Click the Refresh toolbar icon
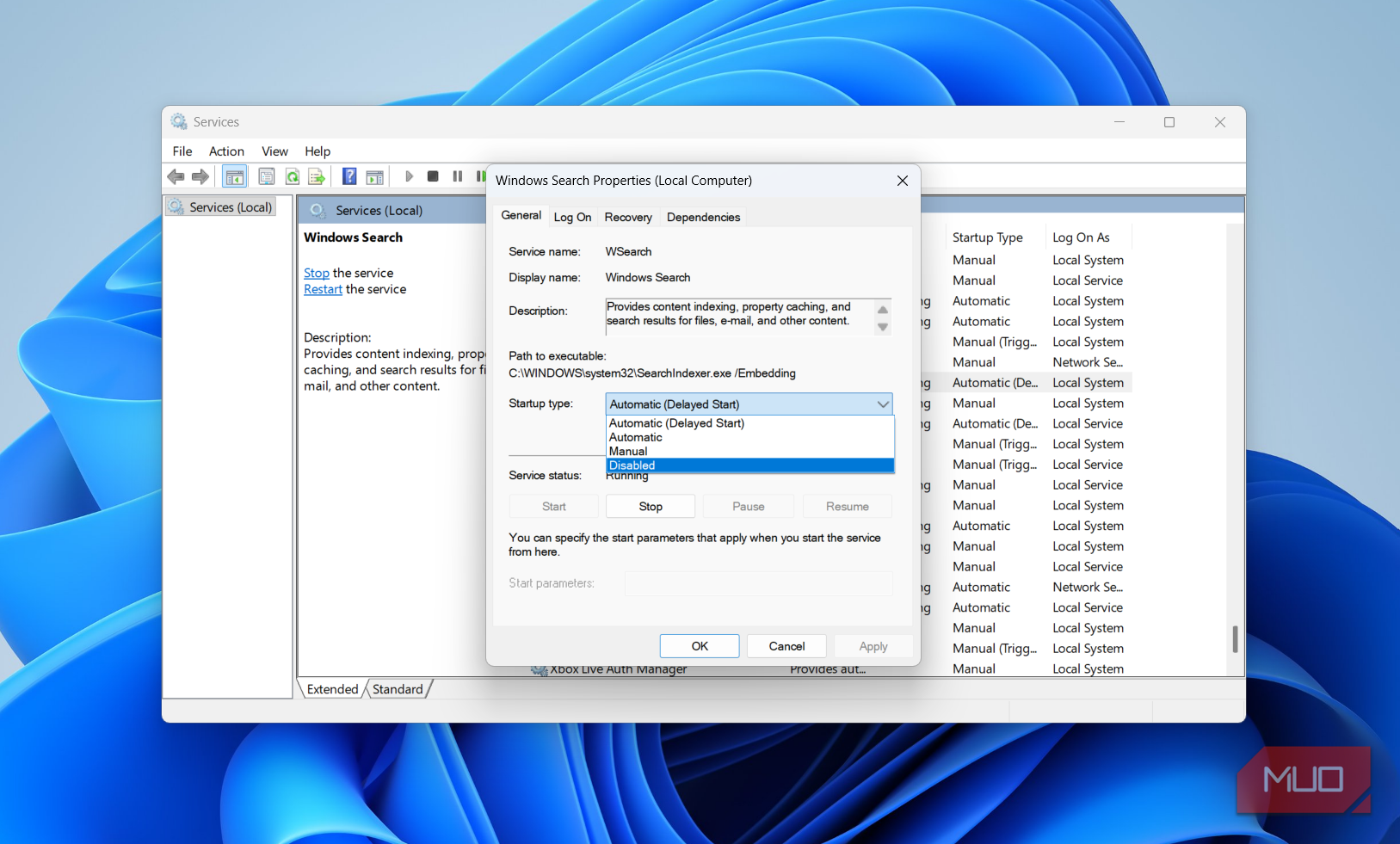The image size is (1400, 844). [x=293, y=176]
